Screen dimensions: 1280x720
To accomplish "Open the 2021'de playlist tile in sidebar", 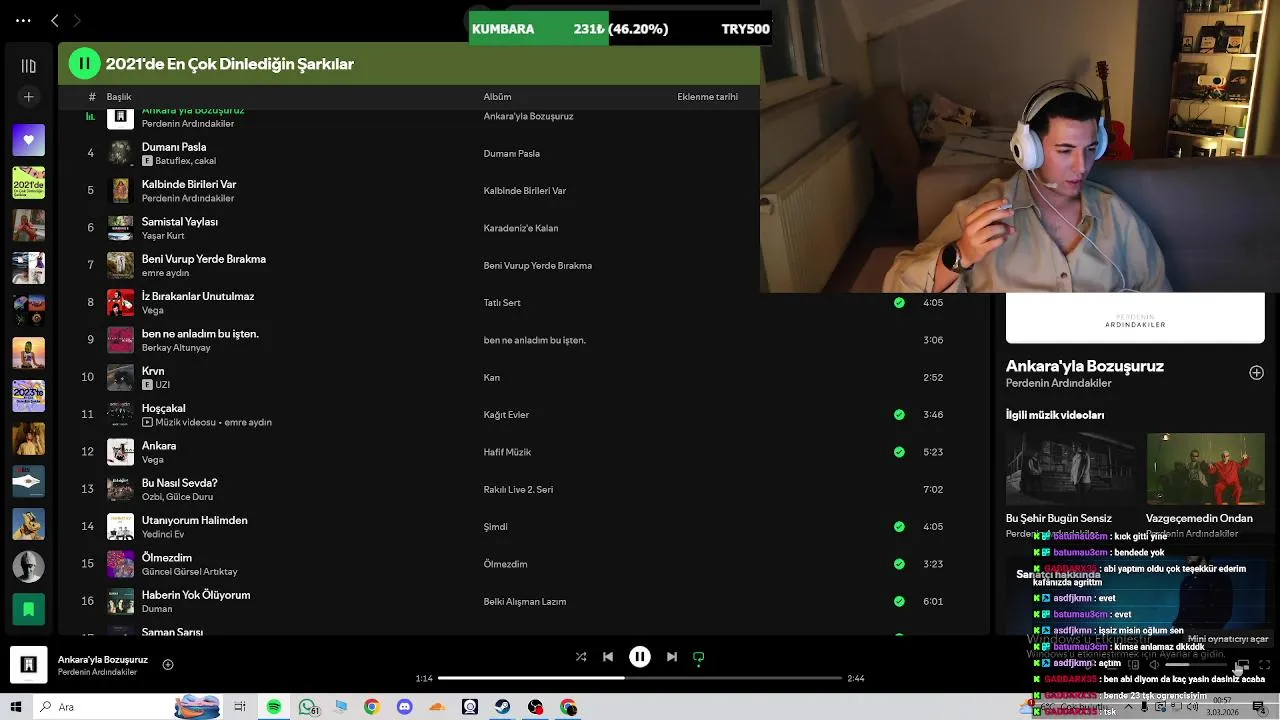I will coord(28,183).
